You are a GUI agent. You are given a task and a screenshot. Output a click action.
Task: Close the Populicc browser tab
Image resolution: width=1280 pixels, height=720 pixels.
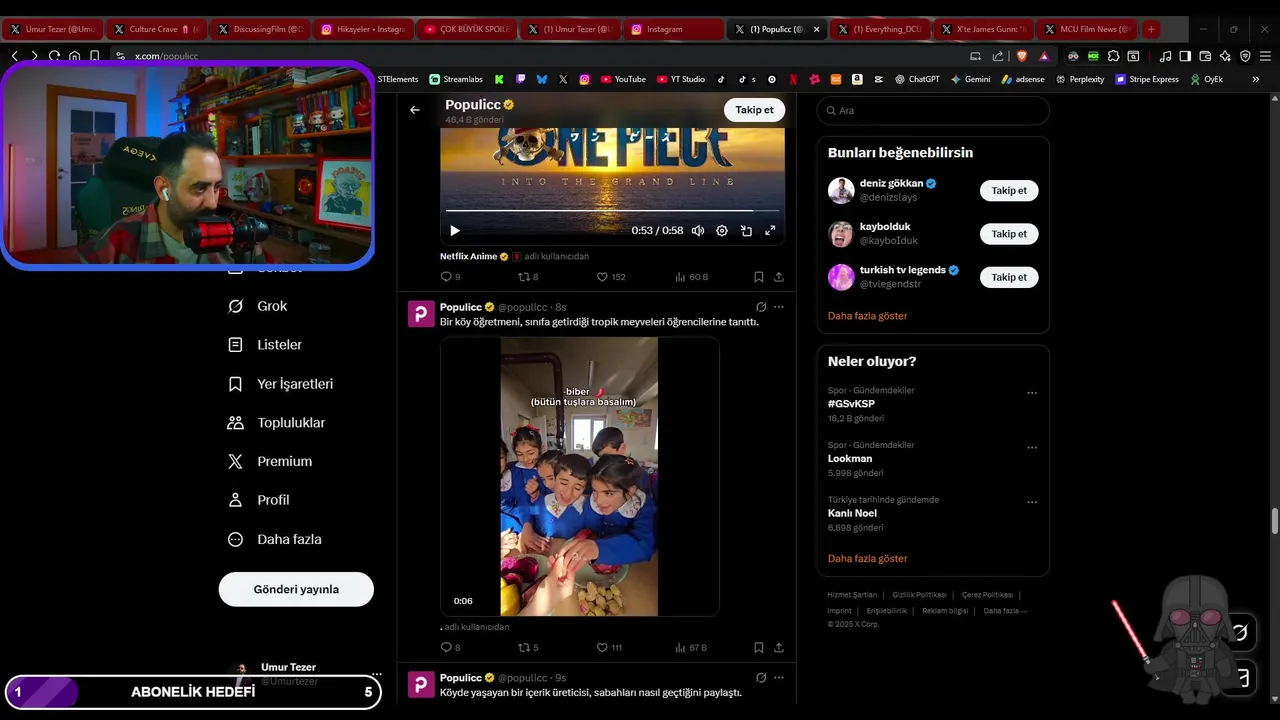point(816,29)
